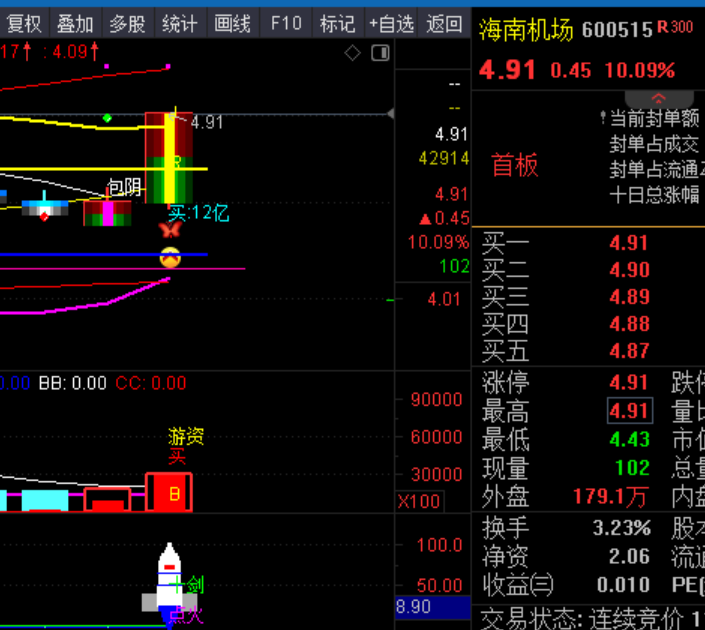Click 买五 bid price 4.87

[629, 351]
